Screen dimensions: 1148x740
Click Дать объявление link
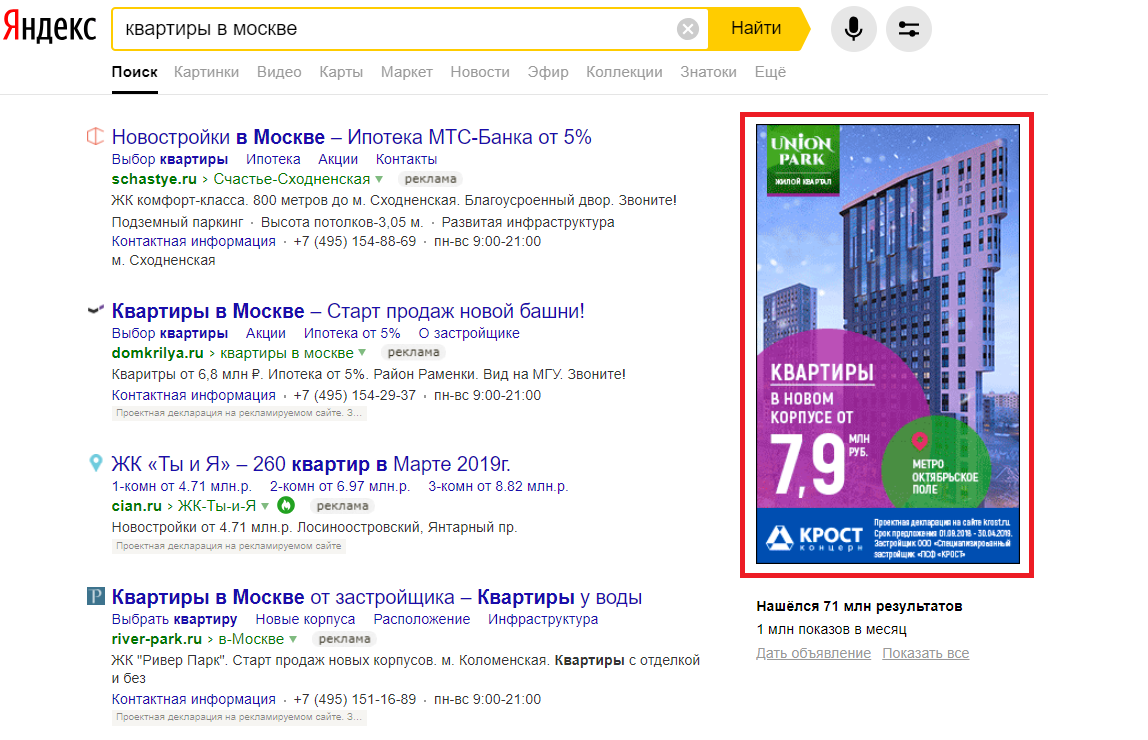pyautogui.click(x=813, y=653)
